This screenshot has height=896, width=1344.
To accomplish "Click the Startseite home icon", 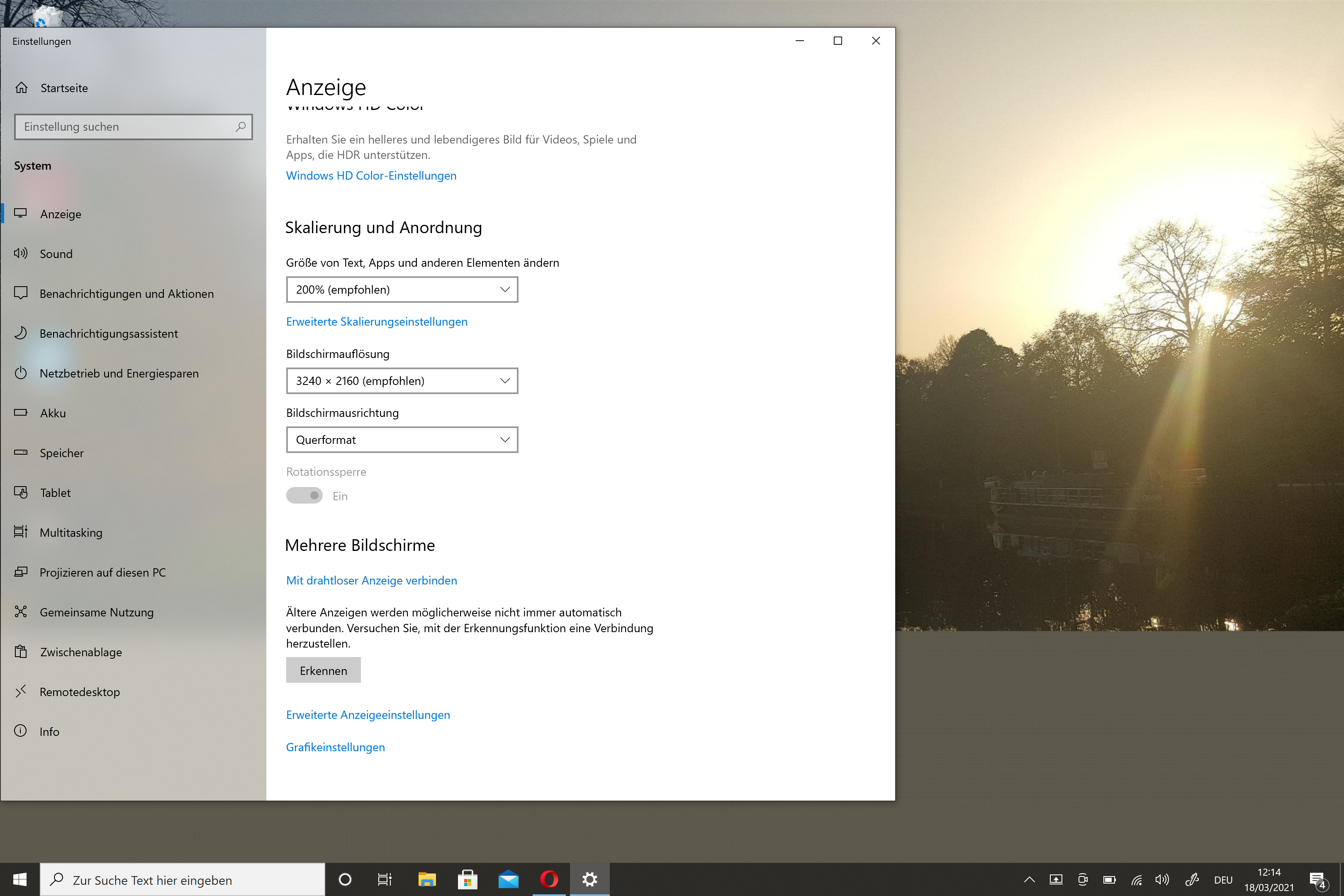I will (x=22, y=88).
